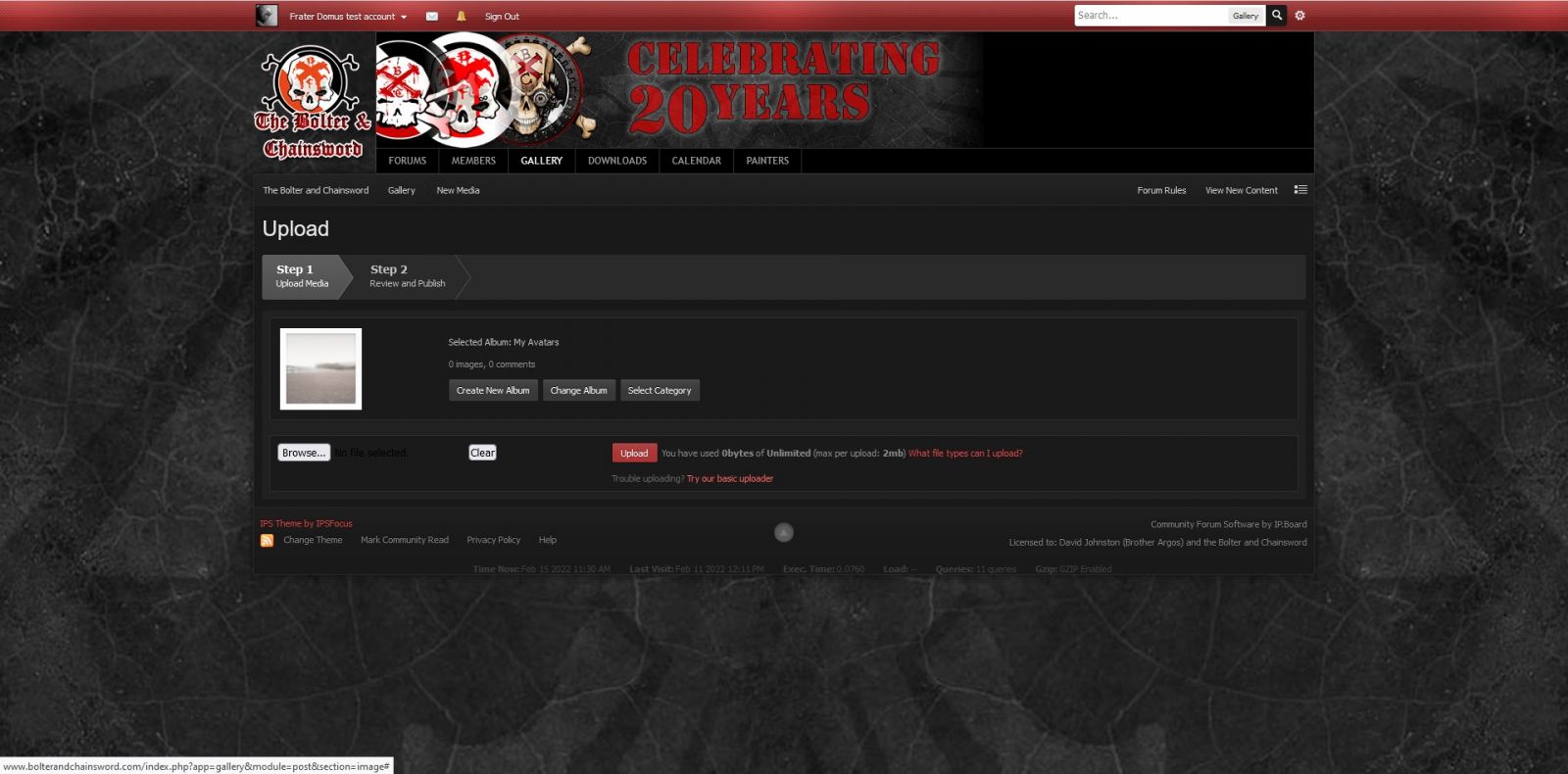Open the site navigation list icon
Viewport: 1568px width, 774px height.
point(1300,190)
